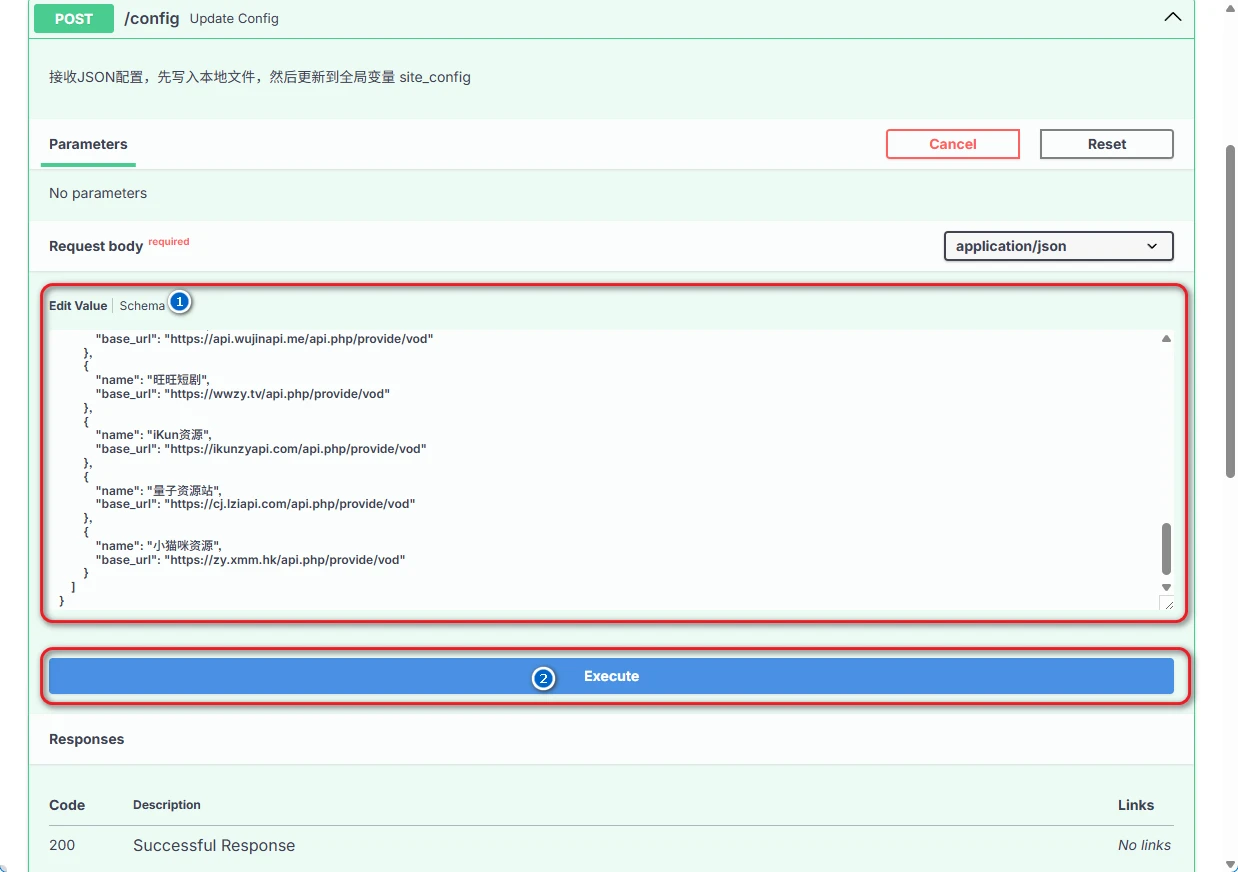Click the textarea scroll-down arrow

[x=1166, y=587]
